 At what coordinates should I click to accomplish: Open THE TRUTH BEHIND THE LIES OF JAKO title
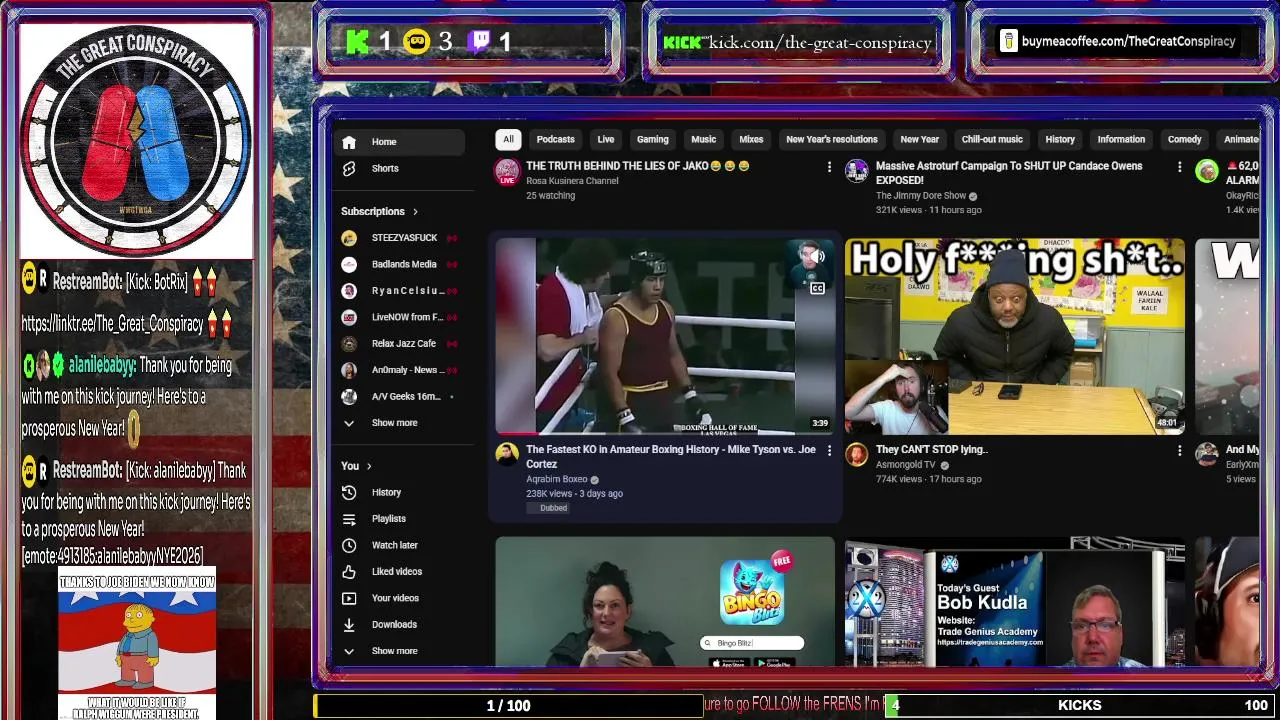coord(637,166)
